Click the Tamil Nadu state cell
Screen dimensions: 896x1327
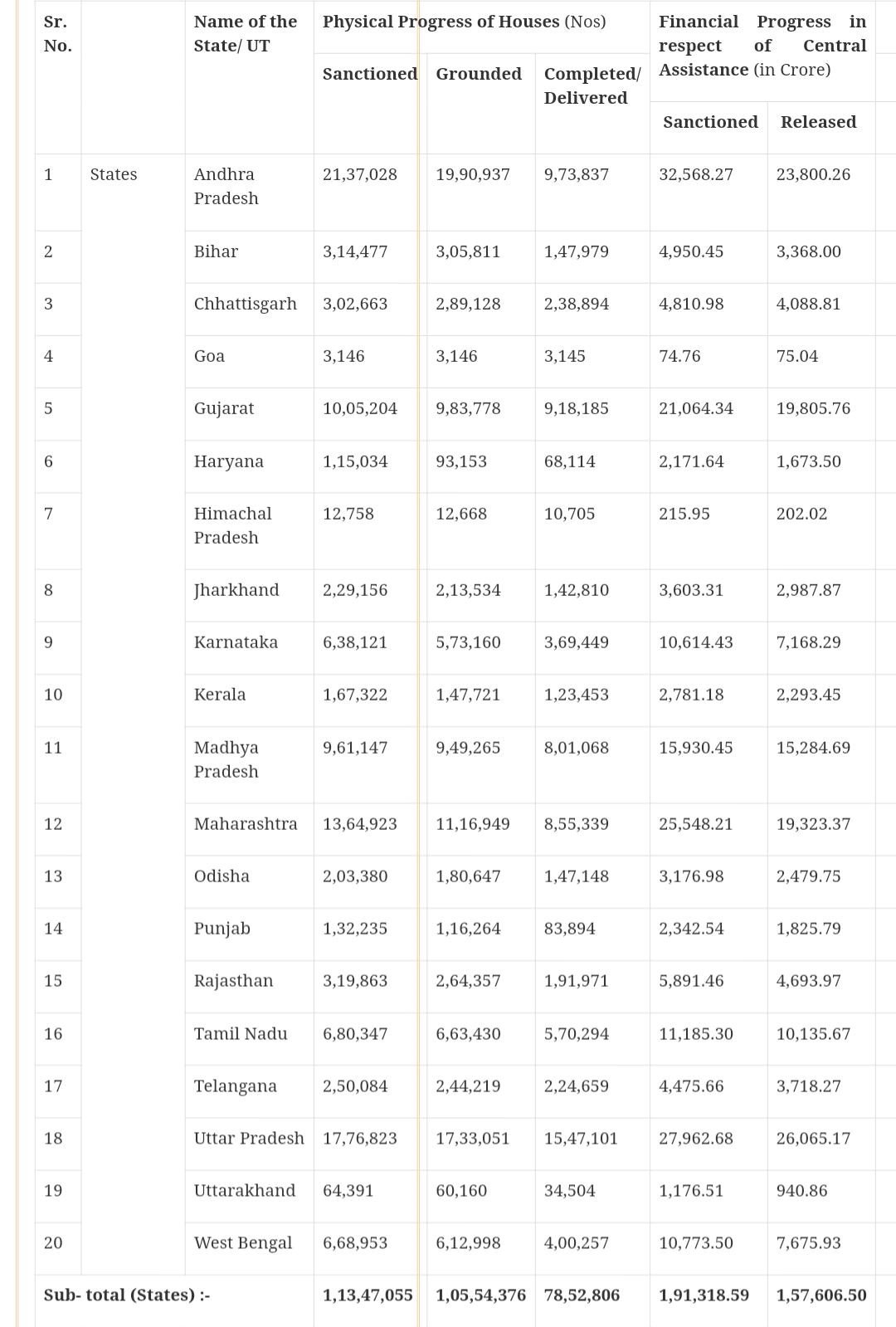coord(241,1034)
